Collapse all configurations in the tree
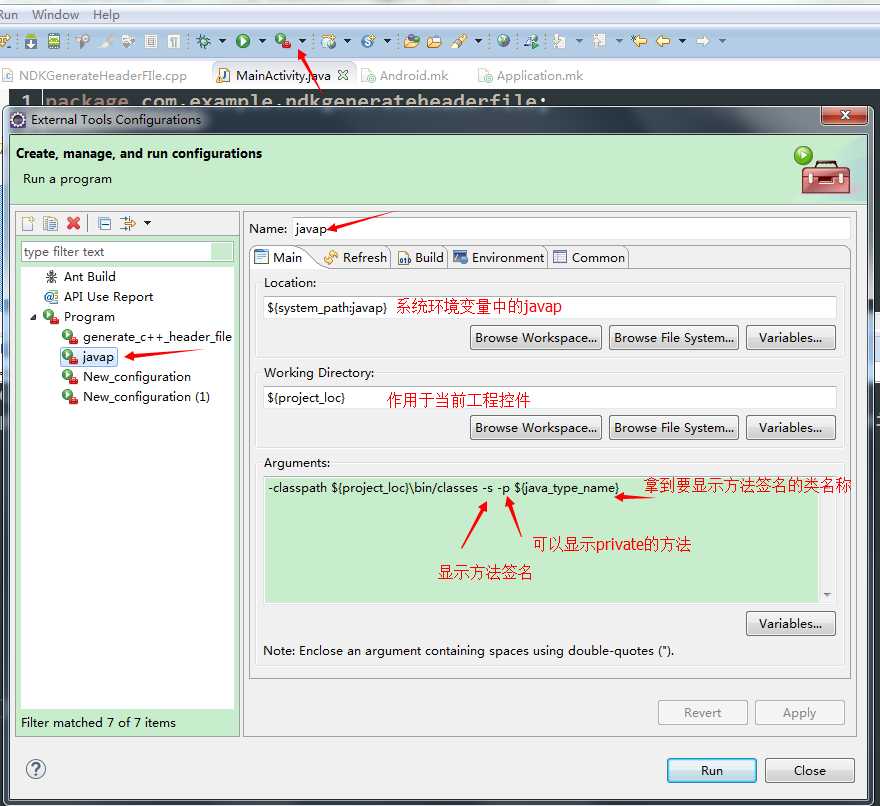Screen dimensions: 880x806 click(x=104, y=223)
